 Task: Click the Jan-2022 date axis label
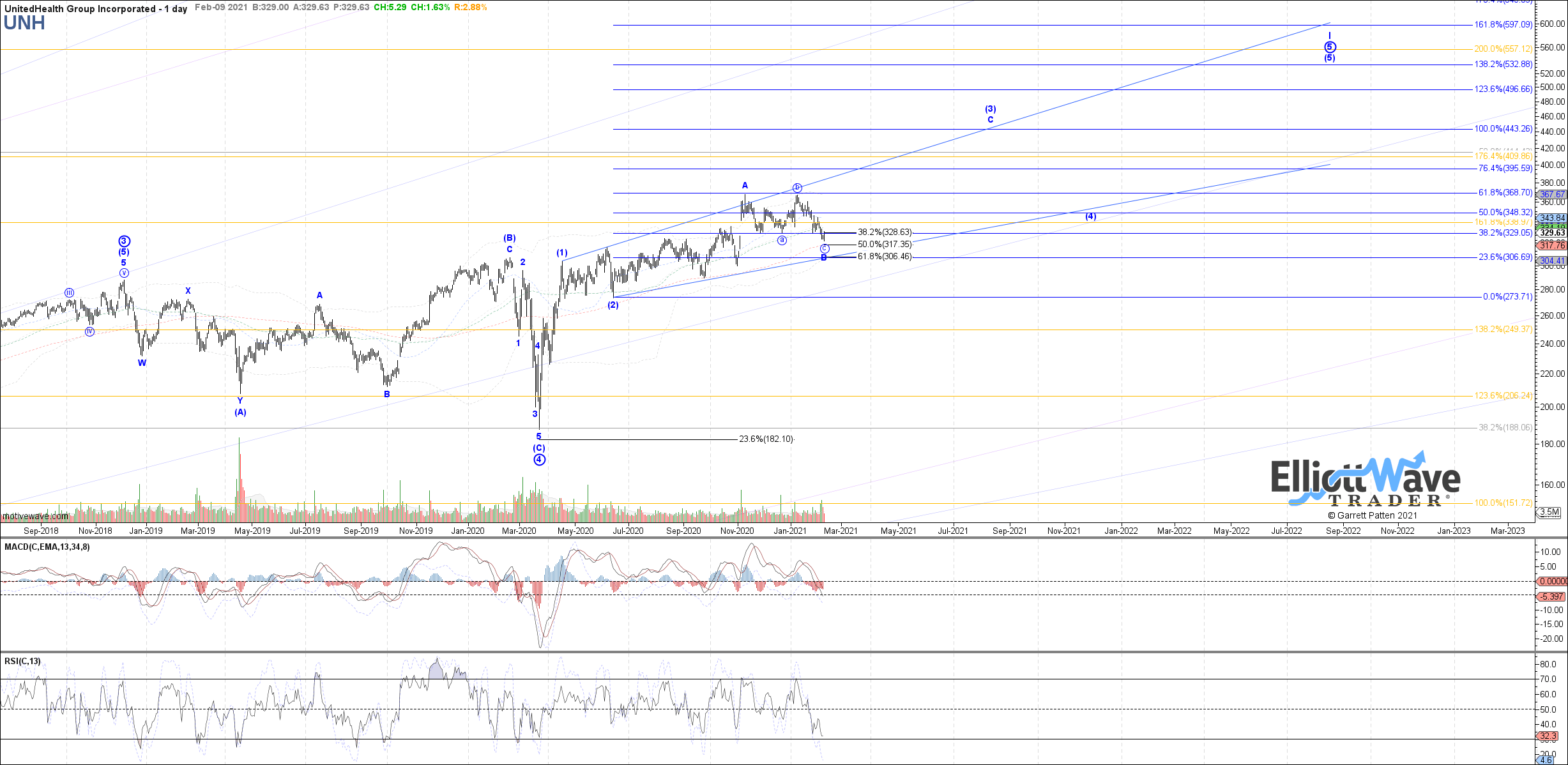(1121, 531)
